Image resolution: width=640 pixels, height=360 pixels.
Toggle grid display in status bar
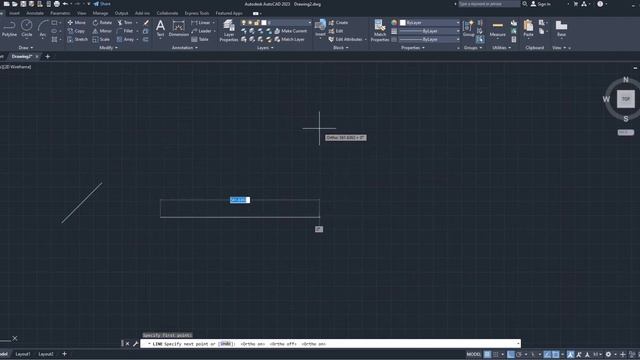tap(487, 354)
